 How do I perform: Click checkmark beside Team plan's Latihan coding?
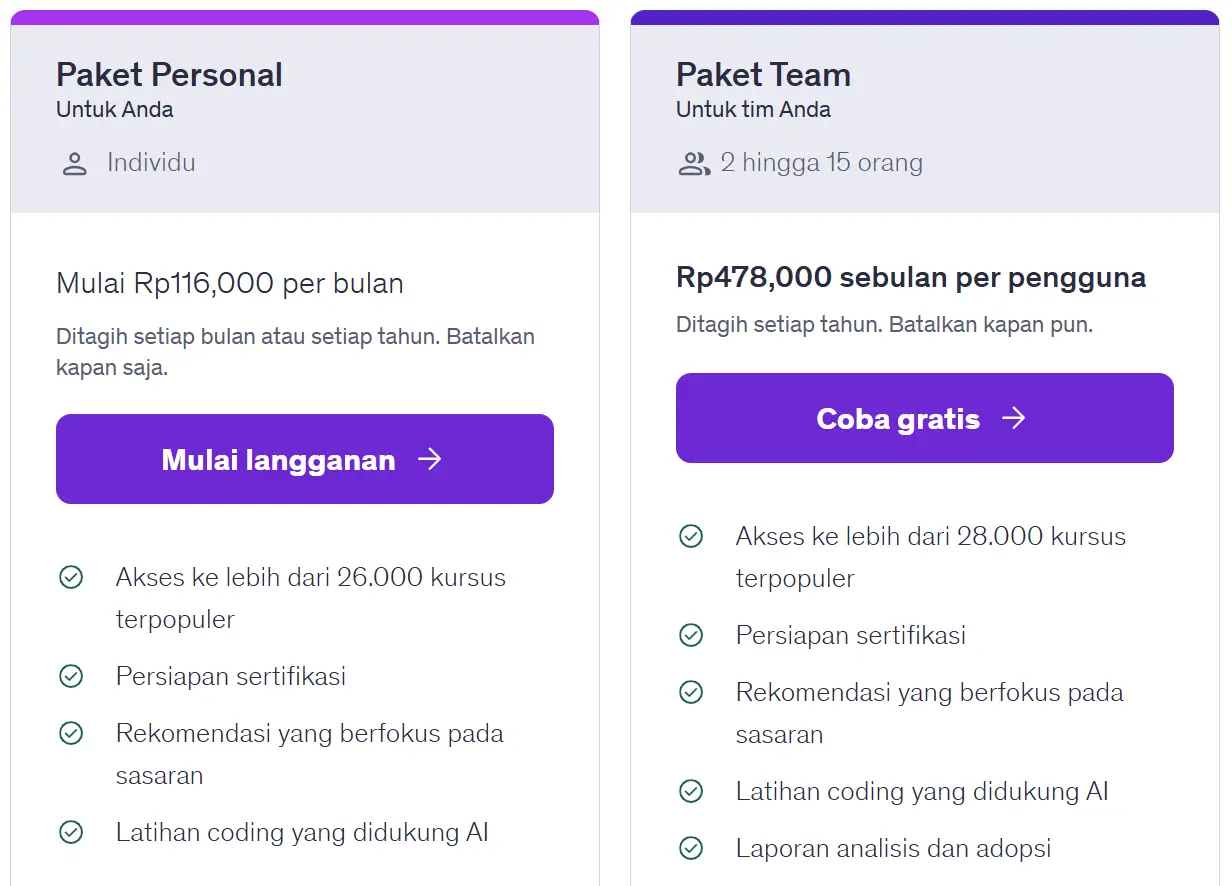691,791
